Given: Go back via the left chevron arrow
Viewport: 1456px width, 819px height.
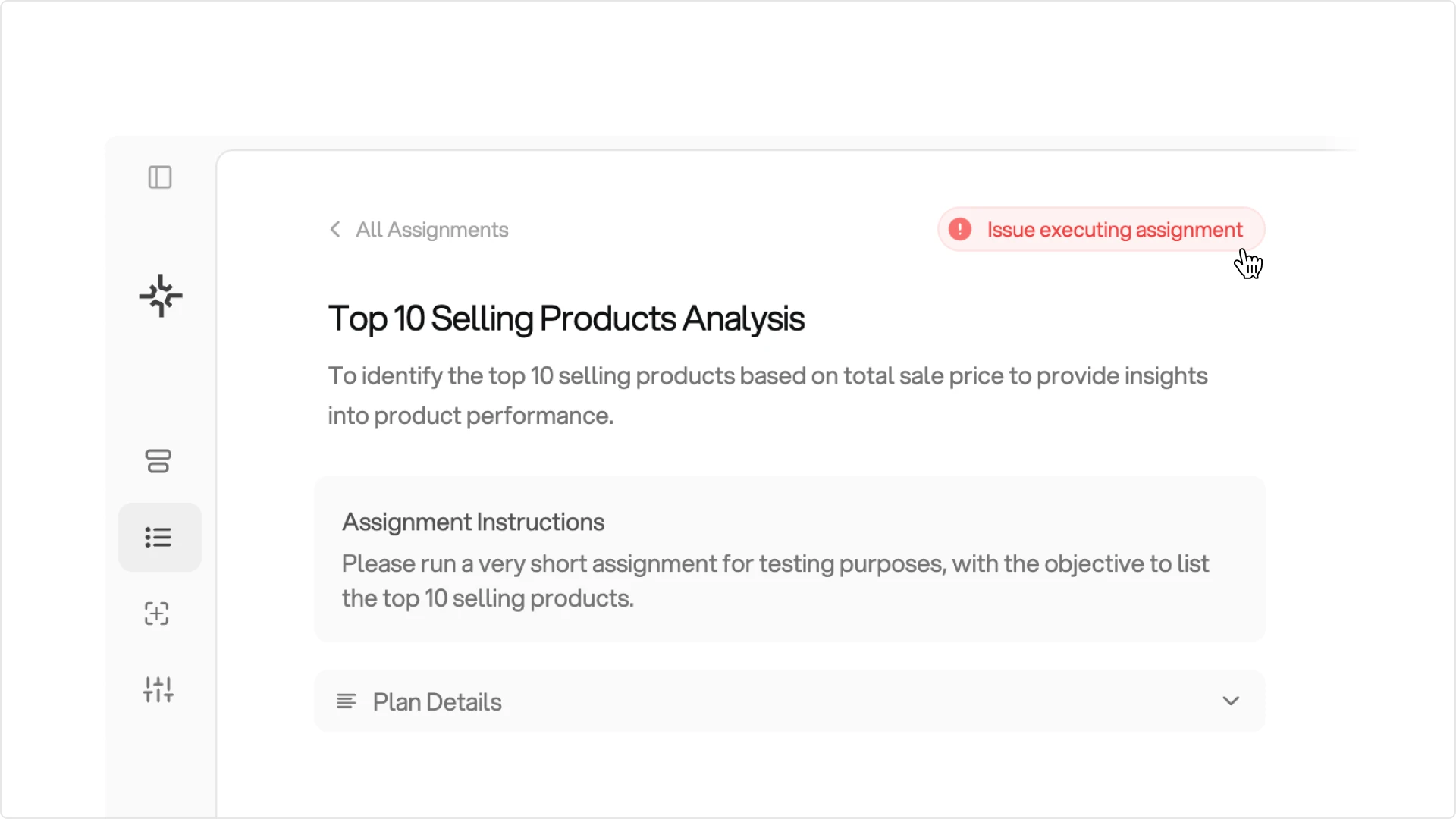Looking at the screenshot, I should pos(335,229).
